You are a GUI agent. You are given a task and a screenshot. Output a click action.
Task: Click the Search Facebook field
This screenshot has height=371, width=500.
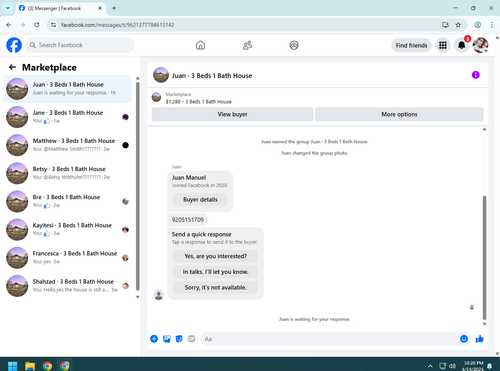tap(80, 45)
